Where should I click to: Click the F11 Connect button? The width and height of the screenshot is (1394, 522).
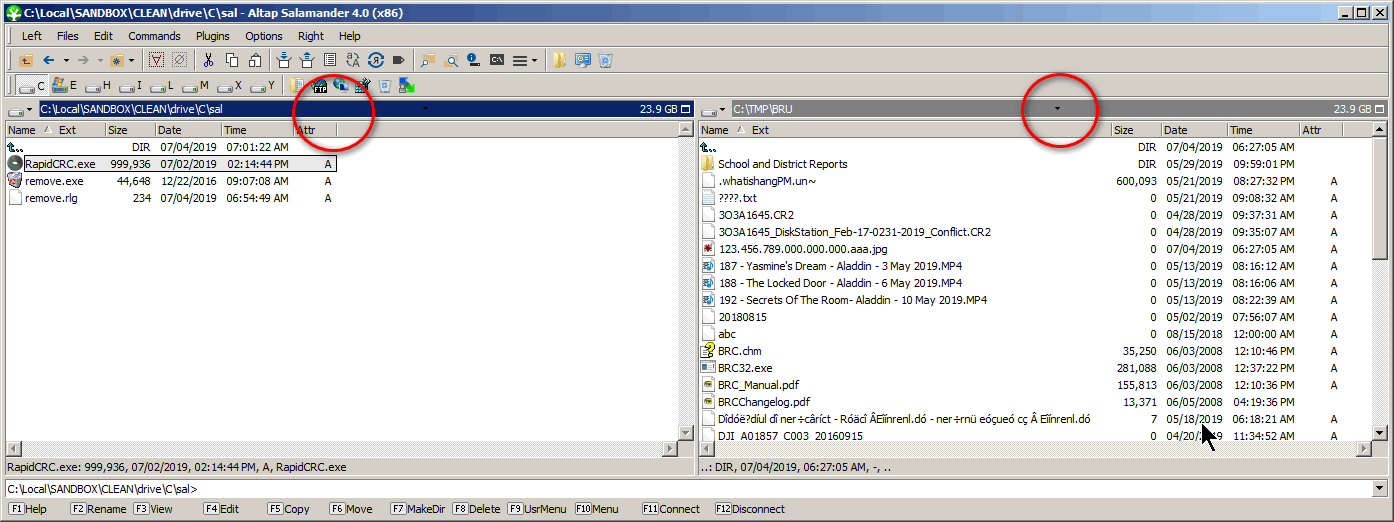coord(672,509)
